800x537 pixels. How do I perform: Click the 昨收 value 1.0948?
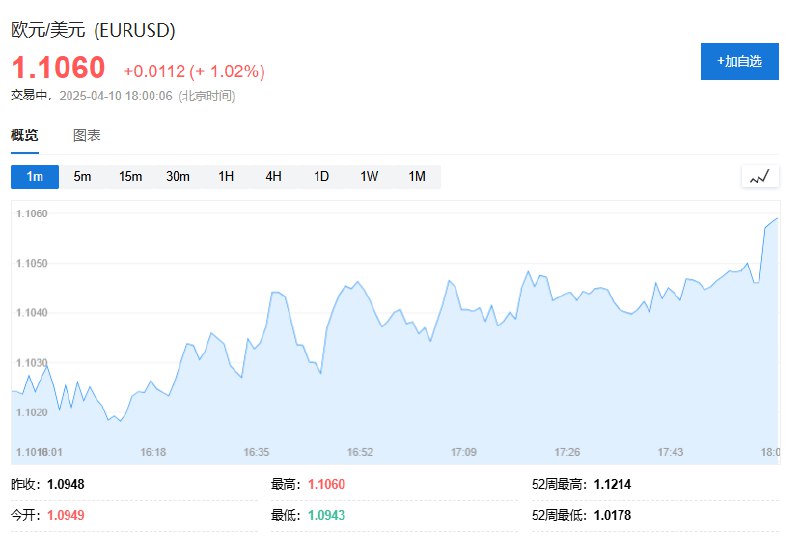tap(66, 484)
